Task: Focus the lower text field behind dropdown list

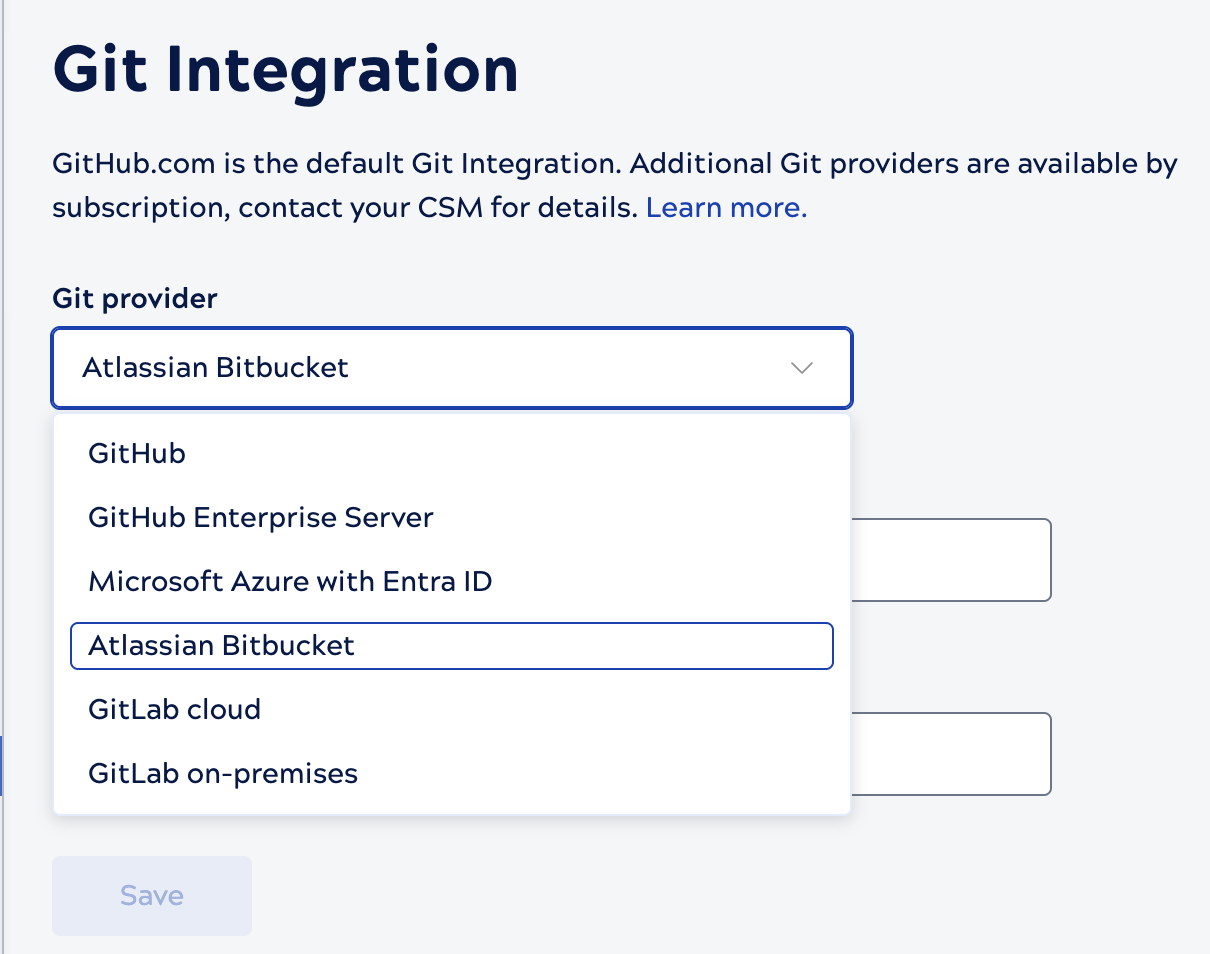Action: 950,754
